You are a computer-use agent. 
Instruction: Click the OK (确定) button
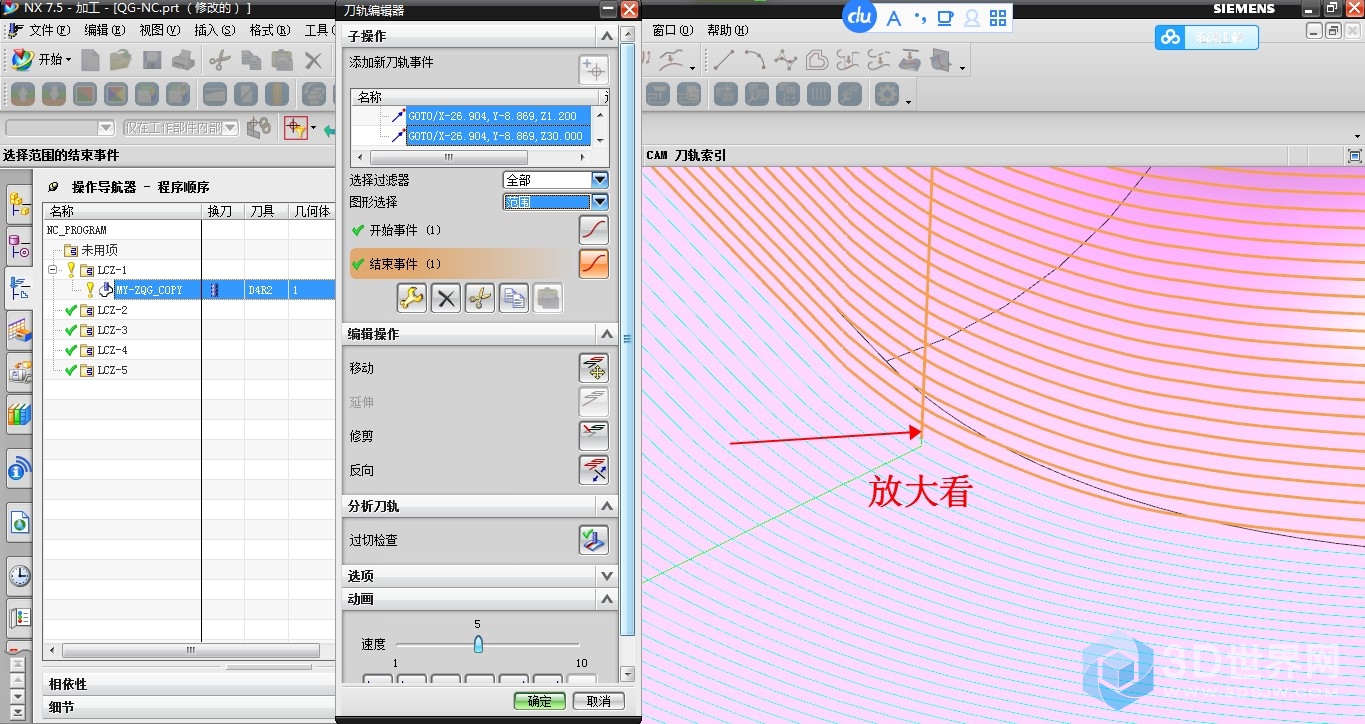pos(540,701)
